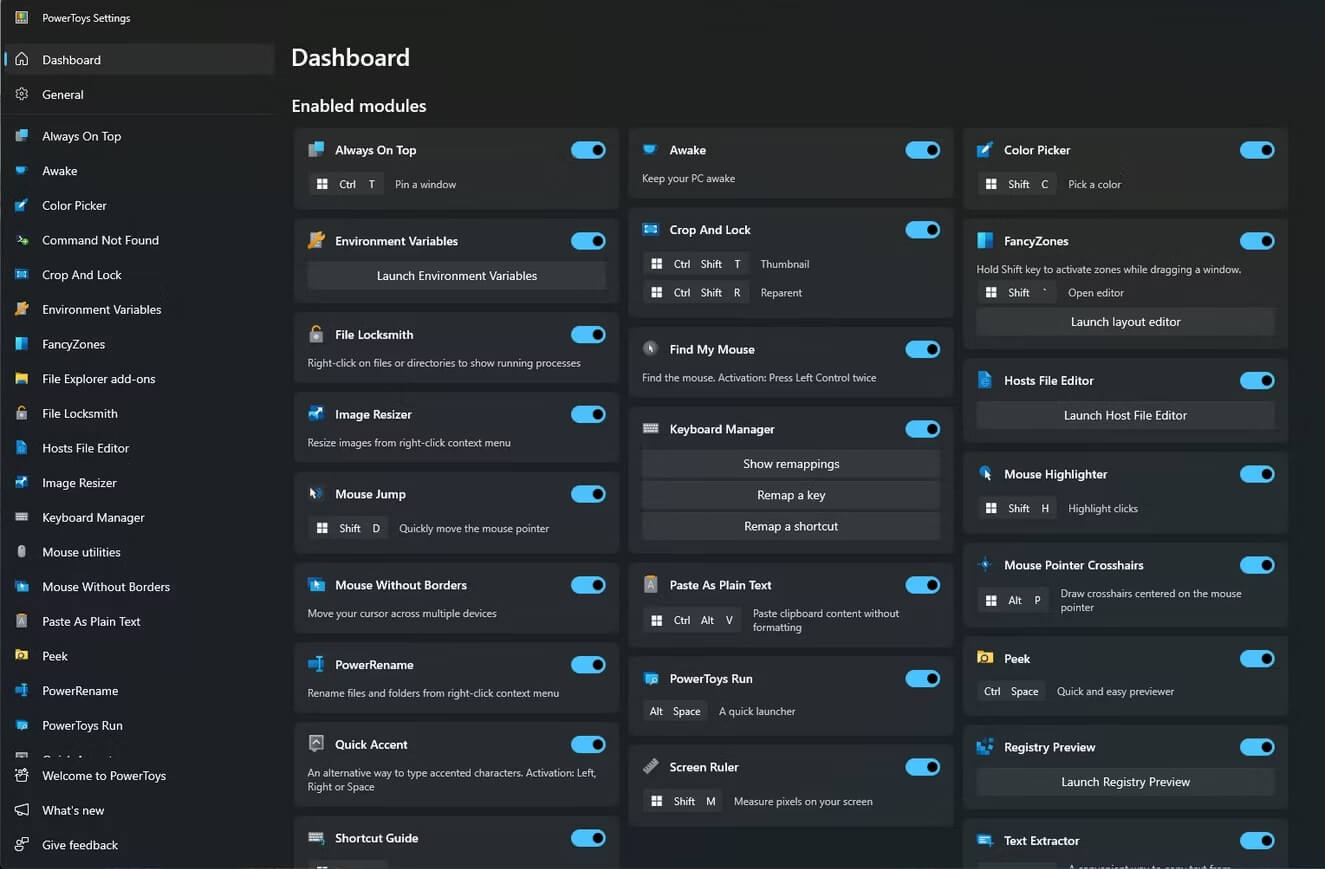The height and width of the screenshot is (869, 1325).
Task: Select Mouse utilities in the sidebar
Action: coord(139,552)
